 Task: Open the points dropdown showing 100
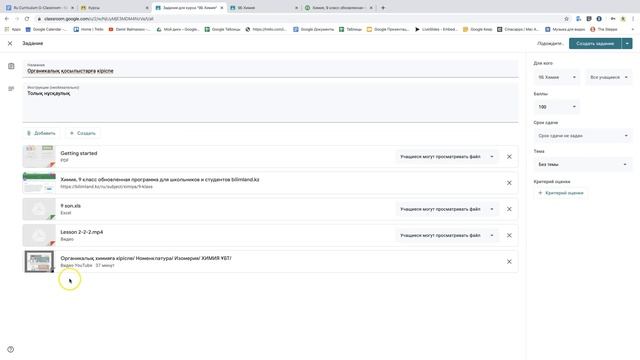557,107
